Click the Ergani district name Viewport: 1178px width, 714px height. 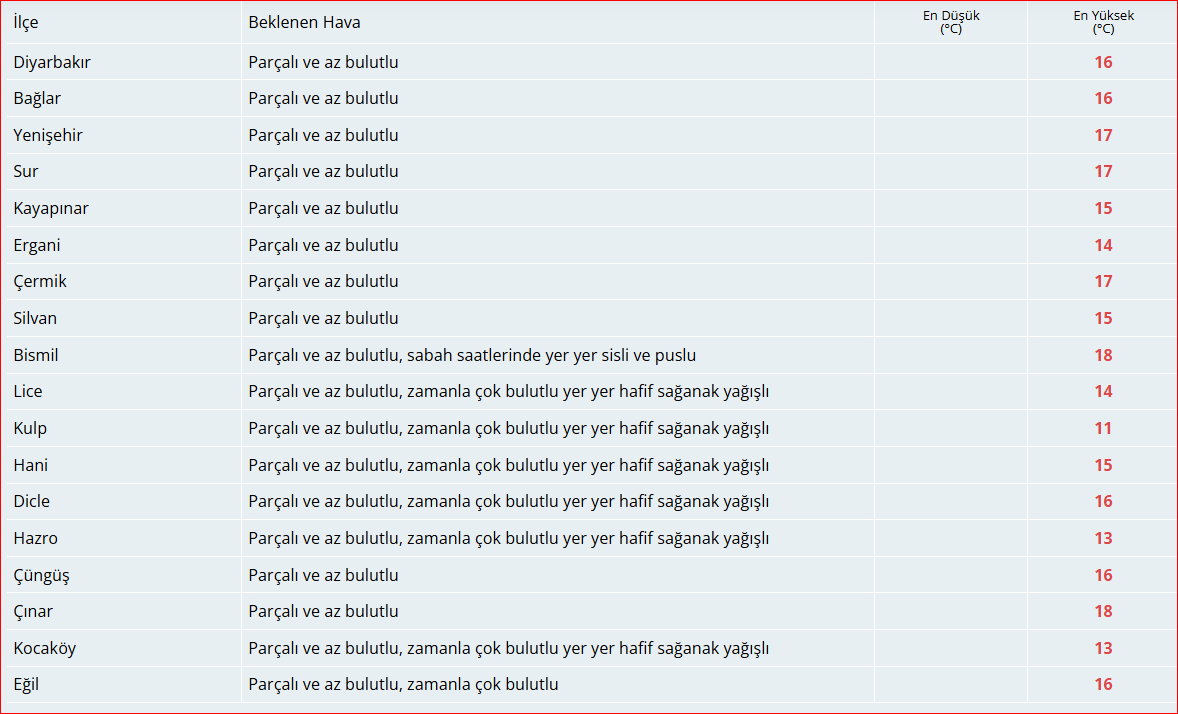[37, 245]
